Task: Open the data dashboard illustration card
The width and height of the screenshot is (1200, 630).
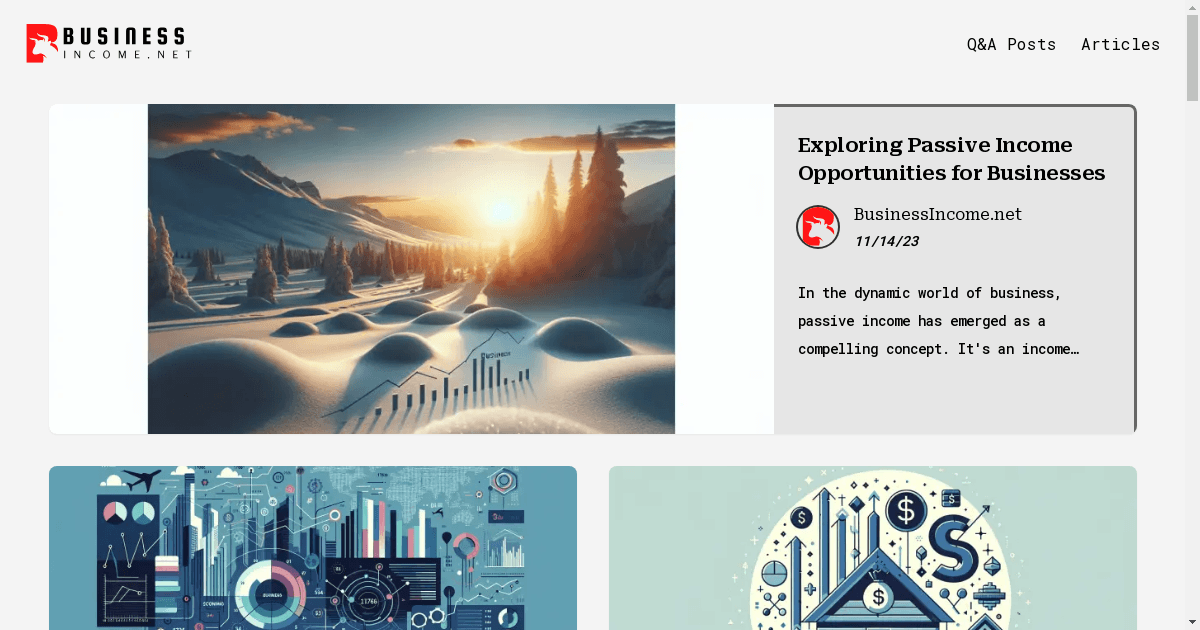Action: click(x=312, y=547)
